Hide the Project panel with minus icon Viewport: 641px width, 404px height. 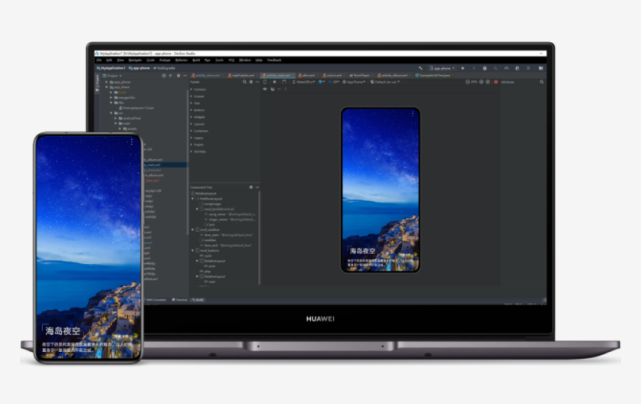[x=185, y=76]
